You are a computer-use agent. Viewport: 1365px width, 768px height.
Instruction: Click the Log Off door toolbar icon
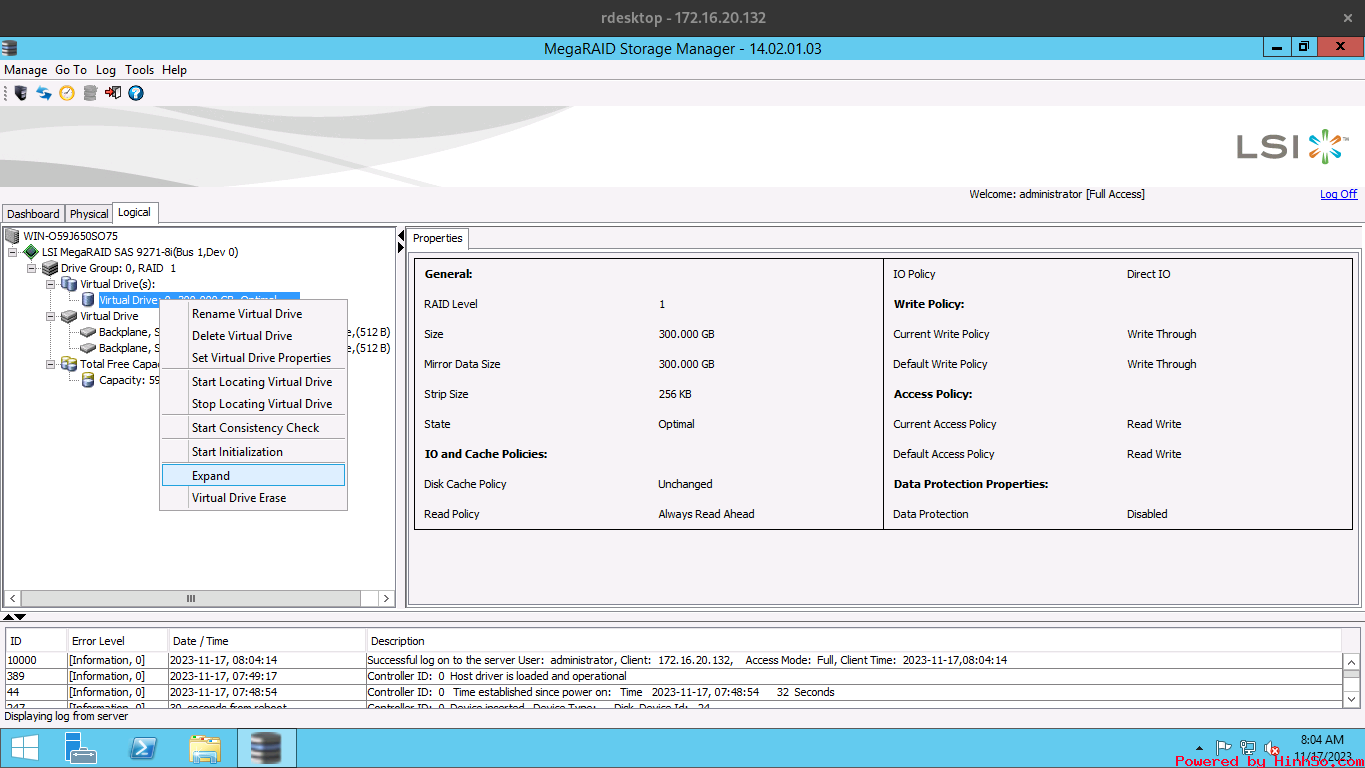[113, 93]
